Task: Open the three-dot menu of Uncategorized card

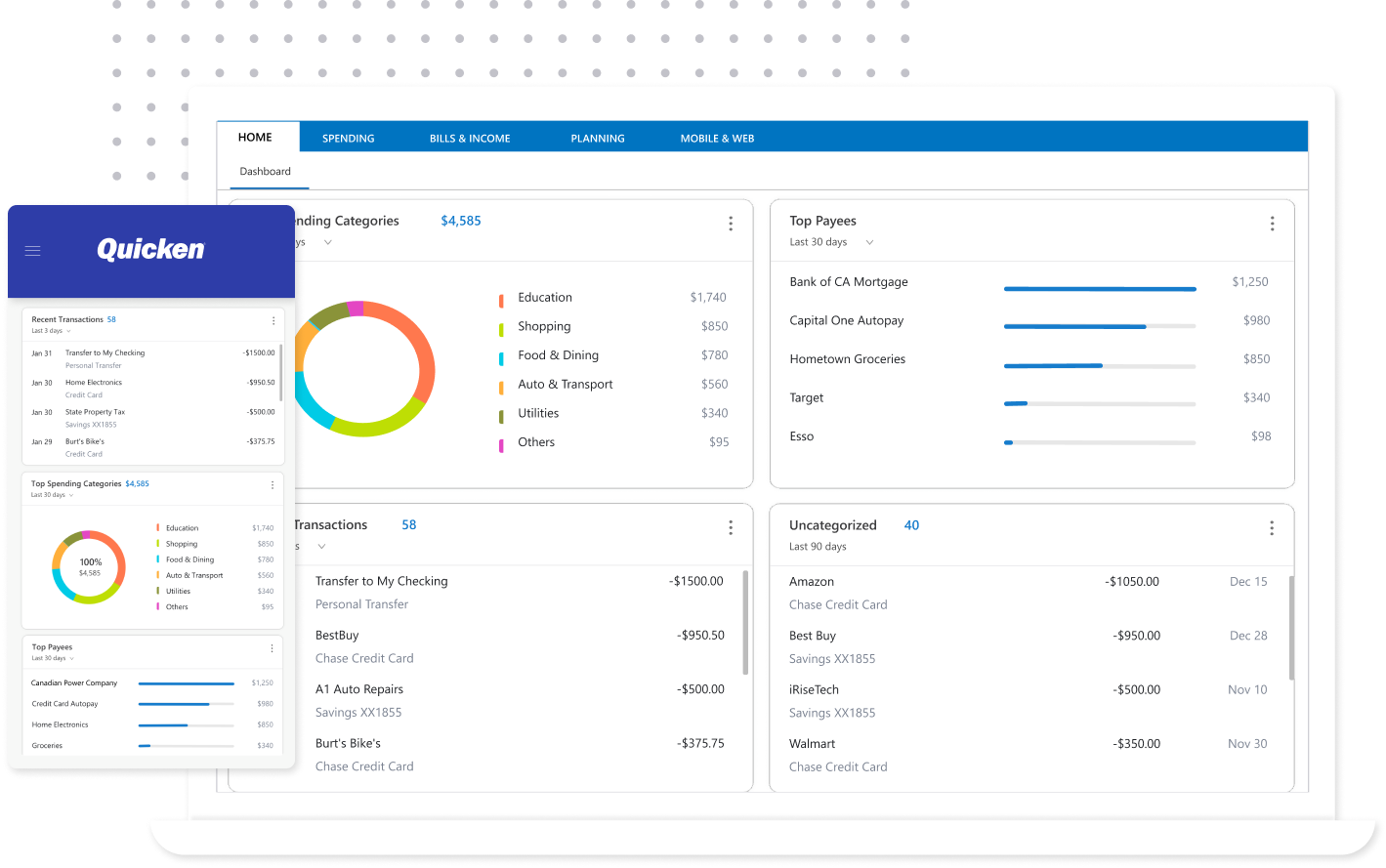Action: [x=1272, y=528]
